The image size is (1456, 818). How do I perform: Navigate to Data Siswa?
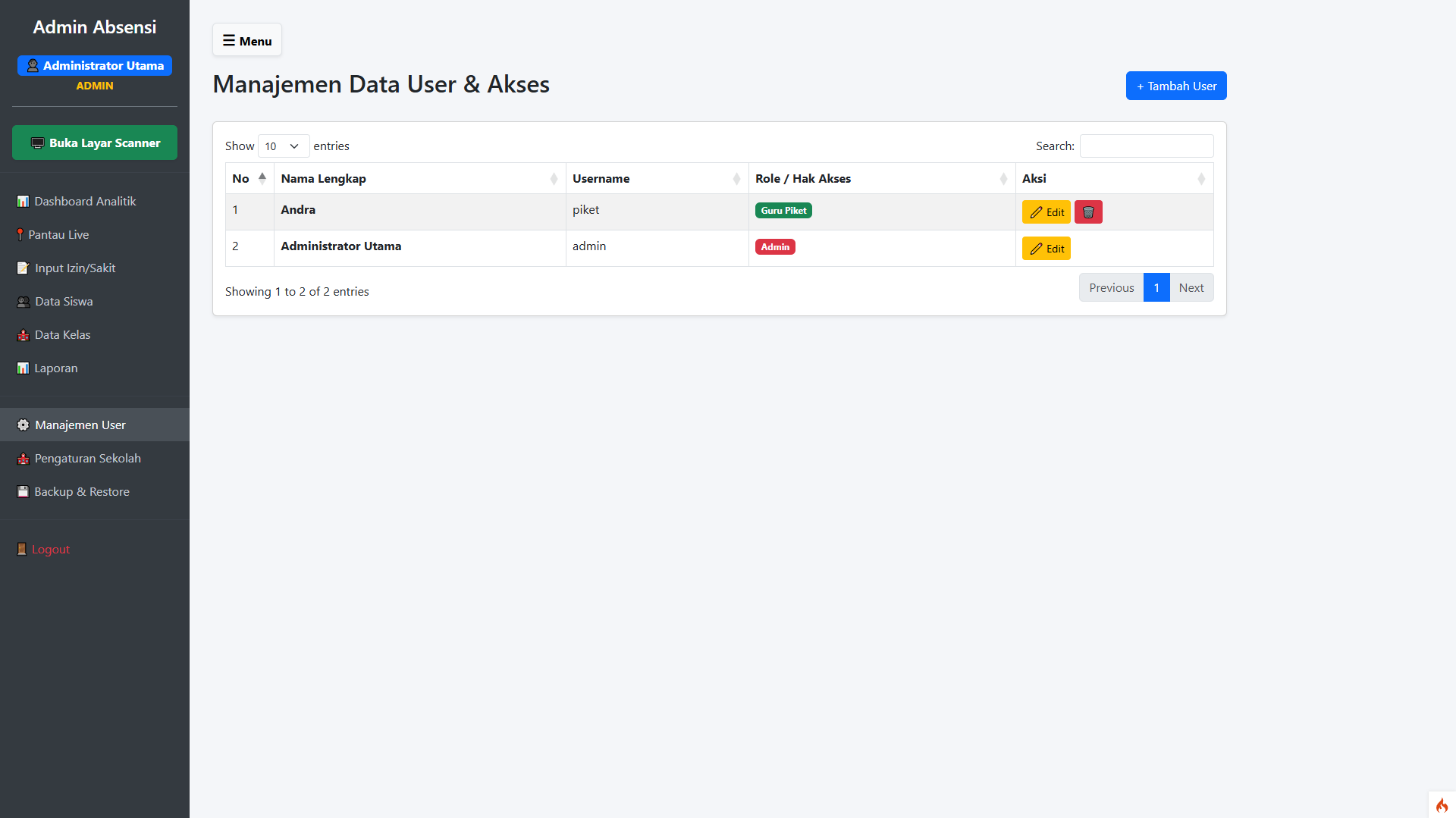[64, 302]
